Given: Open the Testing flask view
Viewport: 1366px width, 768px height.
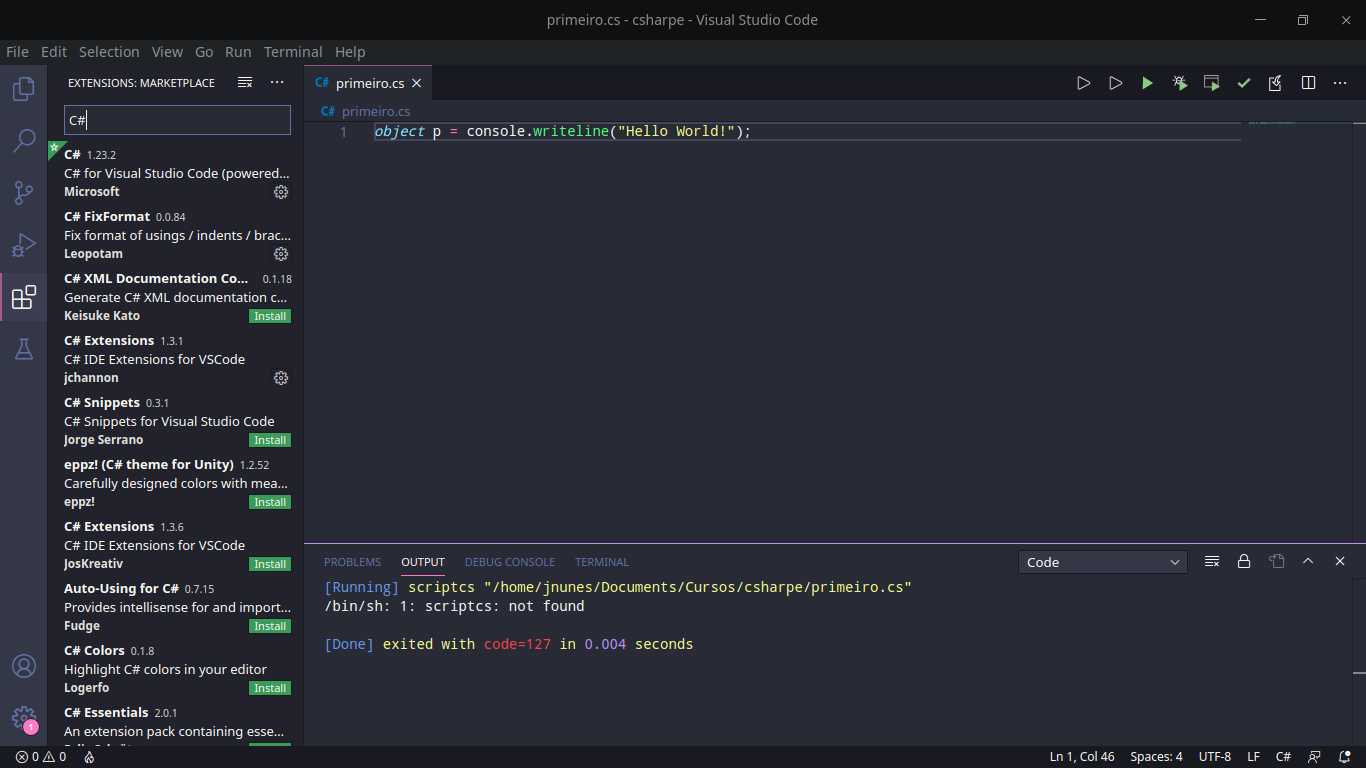Looking at the screenshot, I should tap(24, 349).
